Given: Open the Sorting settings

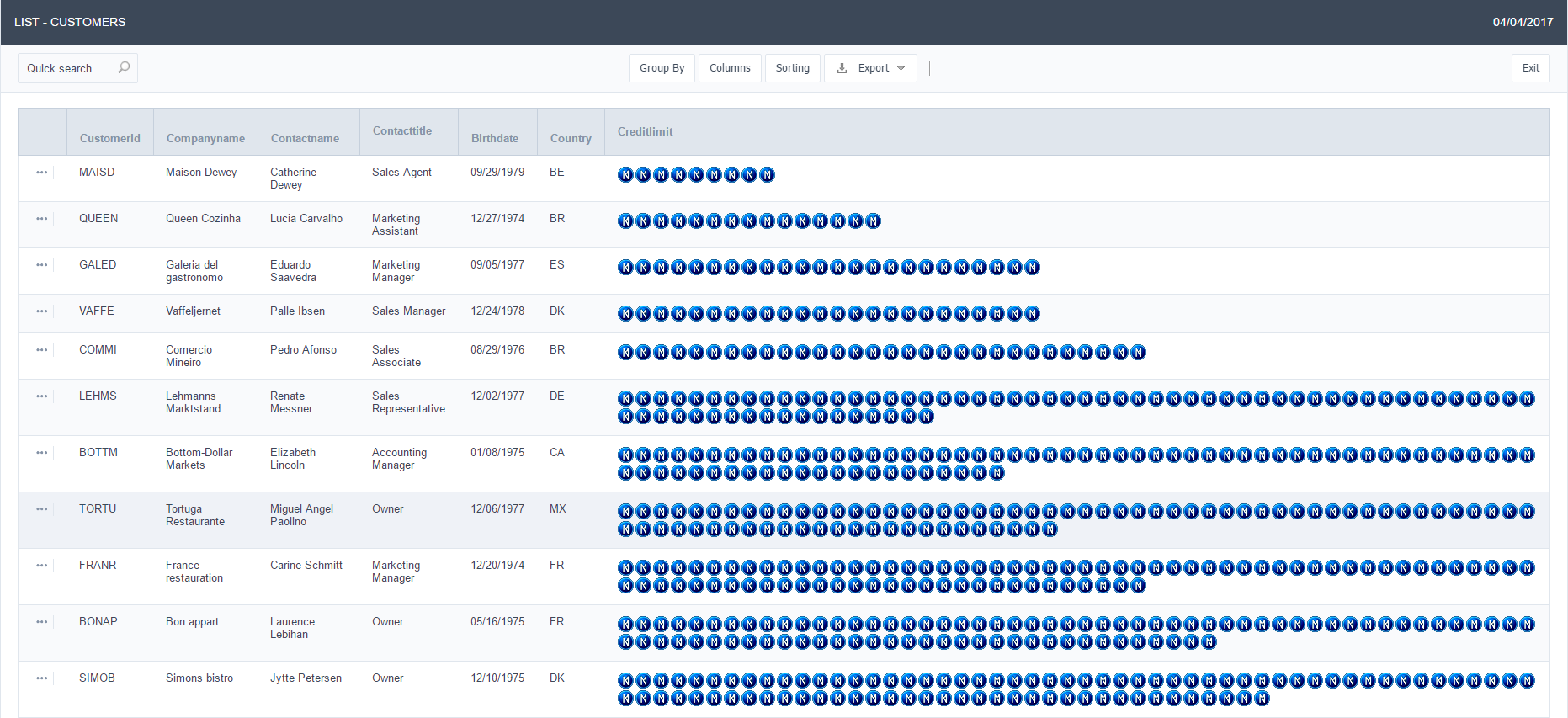Looking at the screenshot, I should point(792,68).
